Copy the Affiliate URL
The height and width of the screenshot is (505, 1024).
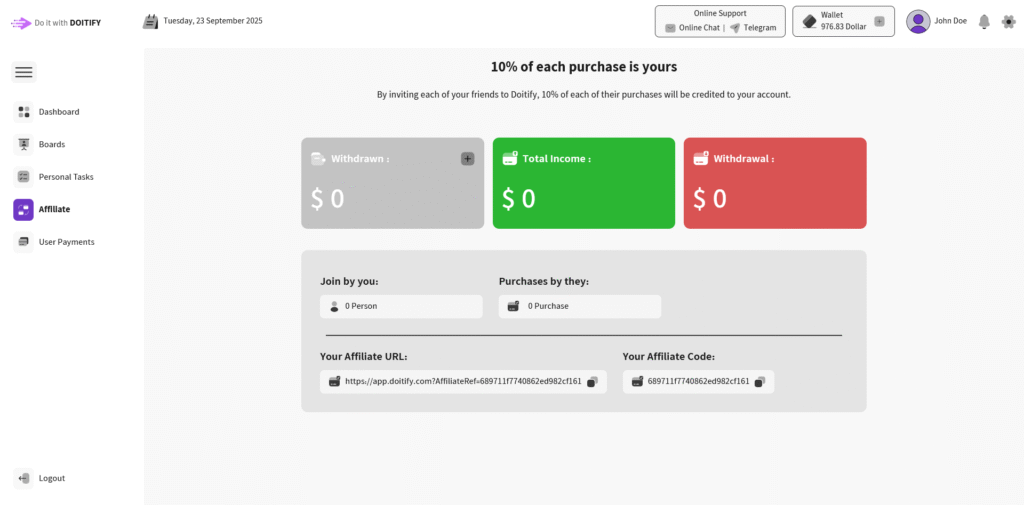pos(592,381)
